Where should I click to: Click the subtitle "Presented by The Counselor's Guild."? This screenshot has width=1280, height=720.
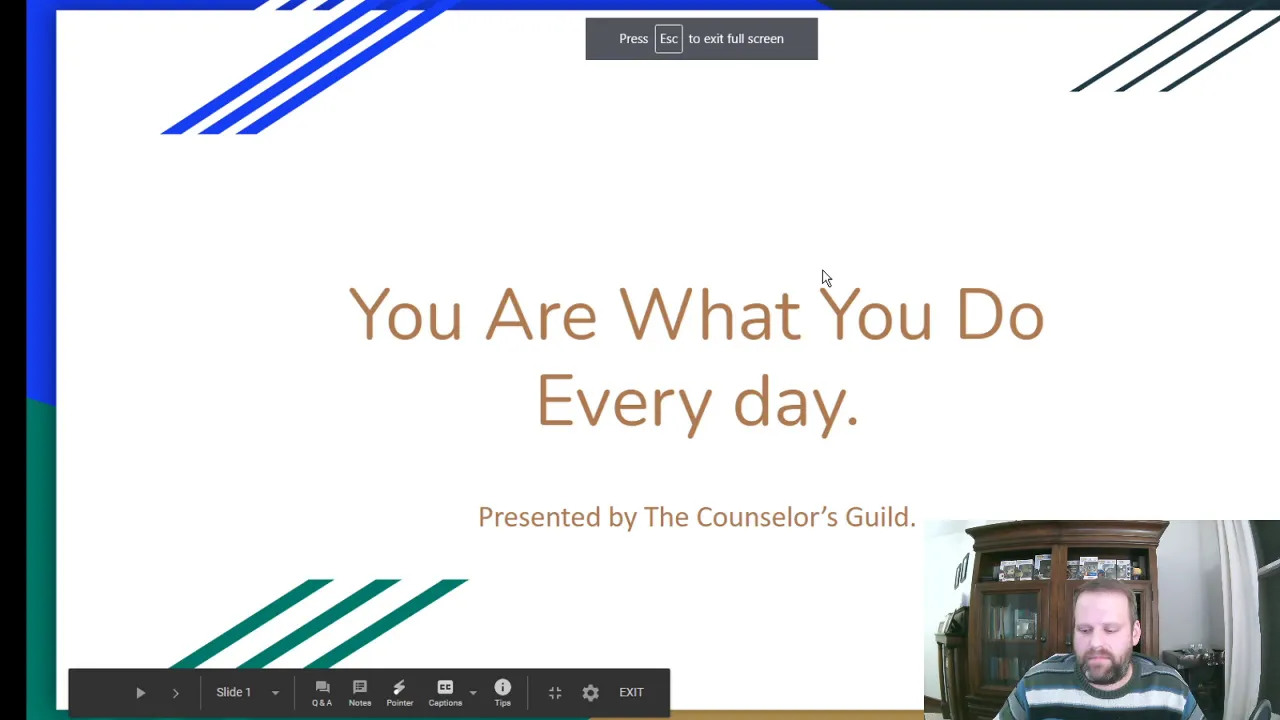(697, 517)
